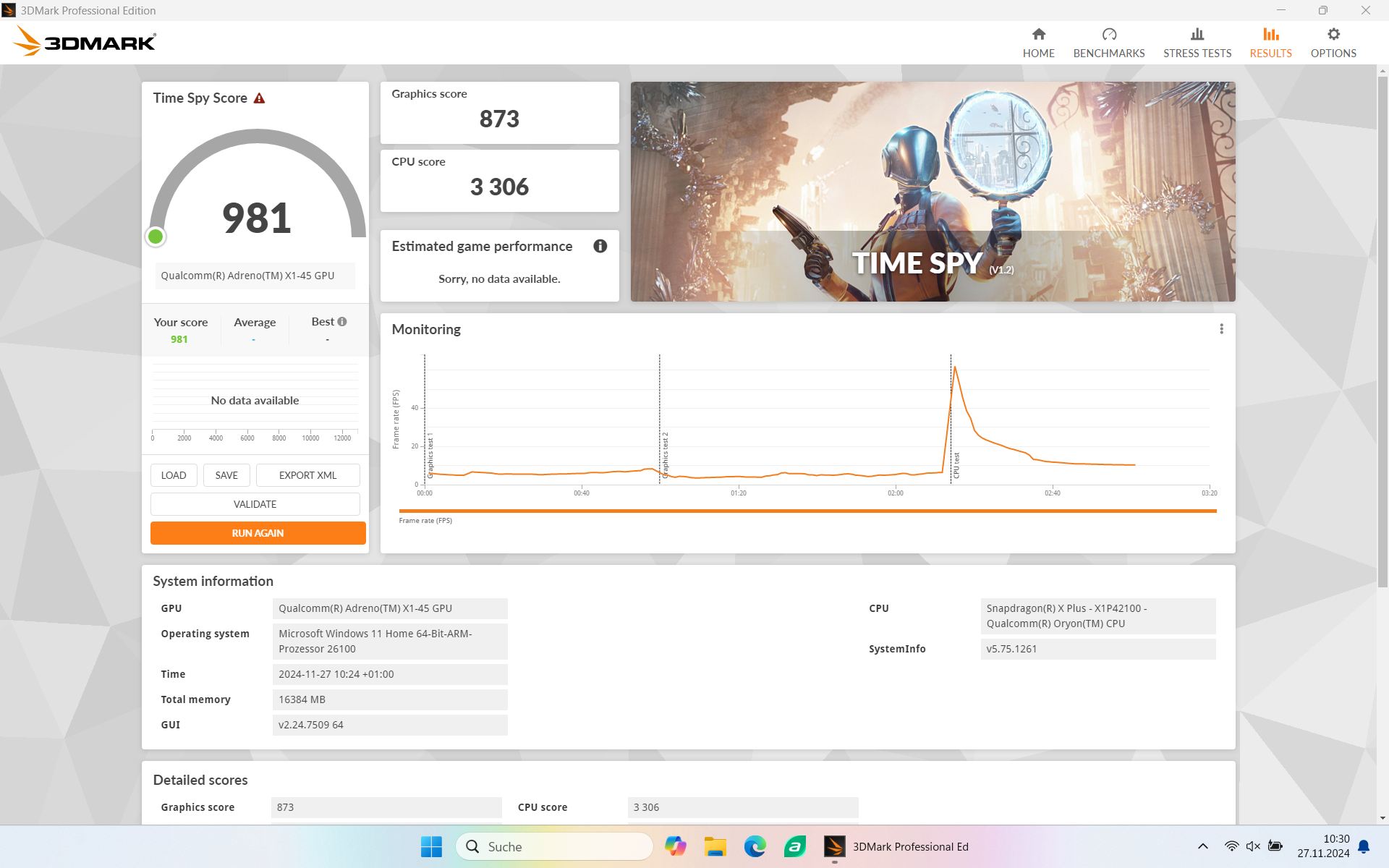
Task: Click the SAVE button
Action: (x=226, y=475)
